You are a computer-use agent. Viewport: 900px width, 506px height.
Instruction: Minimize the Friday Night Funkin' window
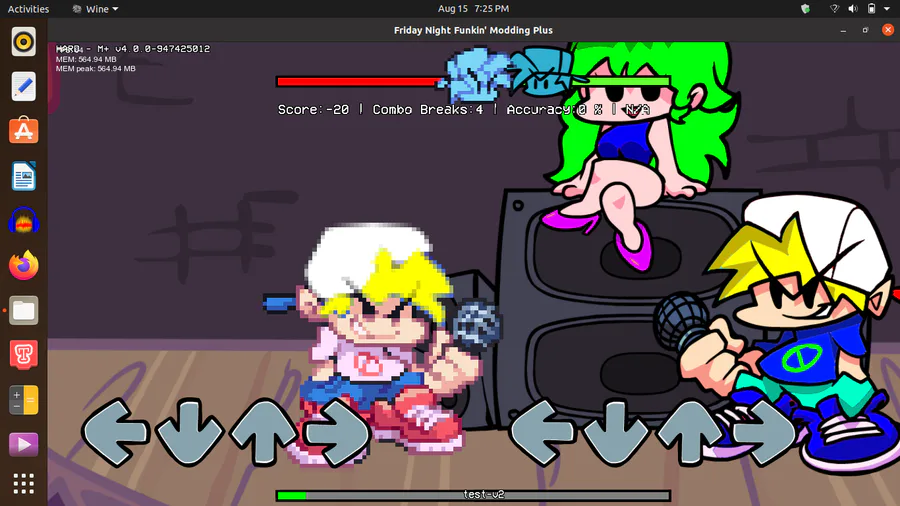[843, 30]
